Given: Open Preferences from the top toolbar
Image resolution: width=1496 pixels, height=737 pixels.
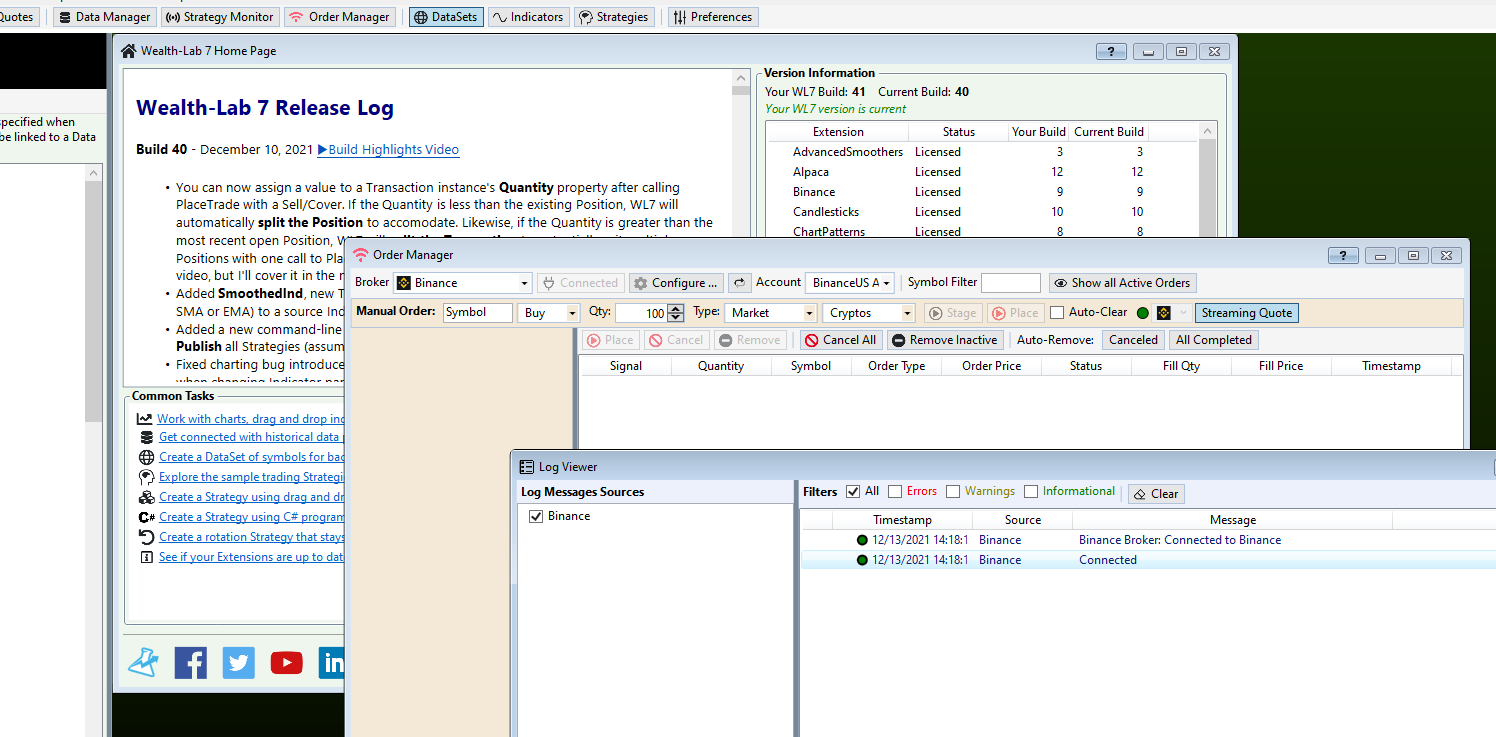Looking at the screenshot, I should click(713, 17).
